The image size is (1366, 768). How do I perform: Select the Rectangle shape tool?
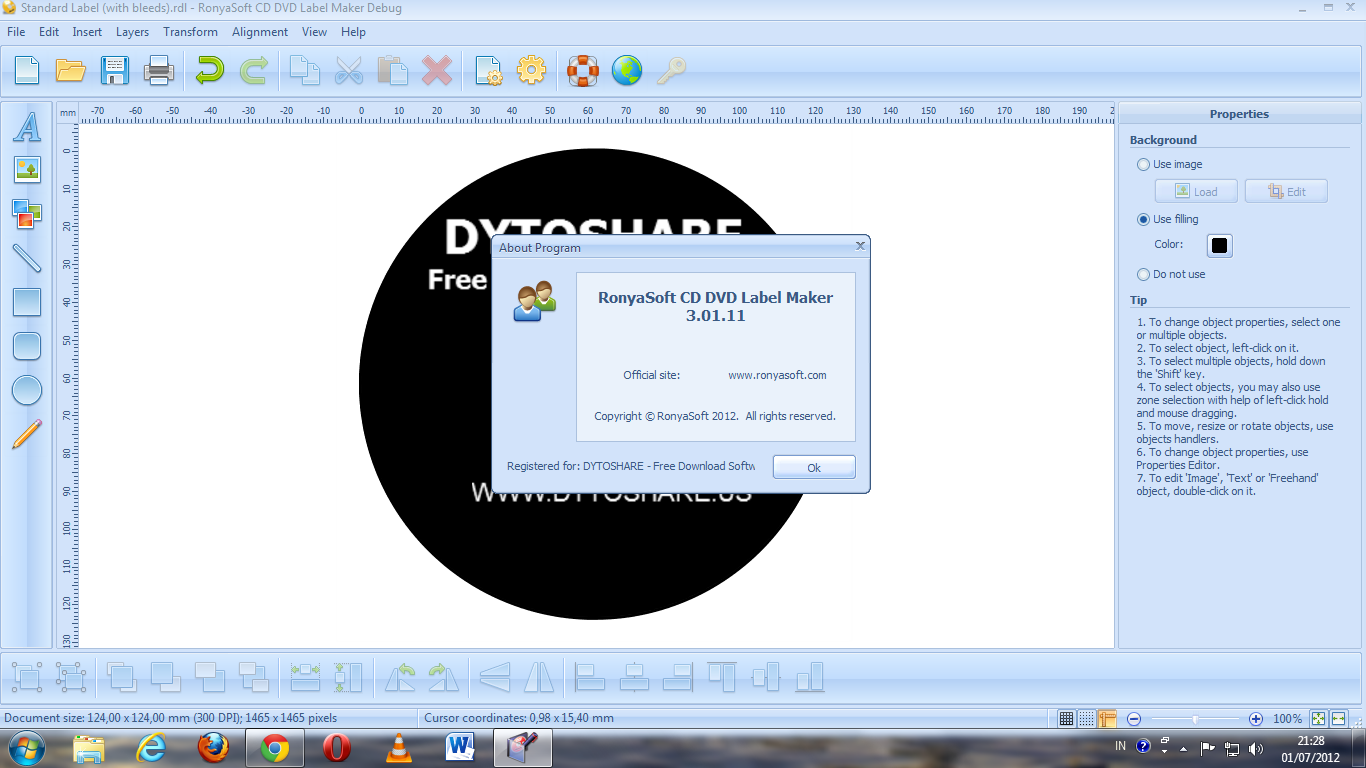pos(27,301)
